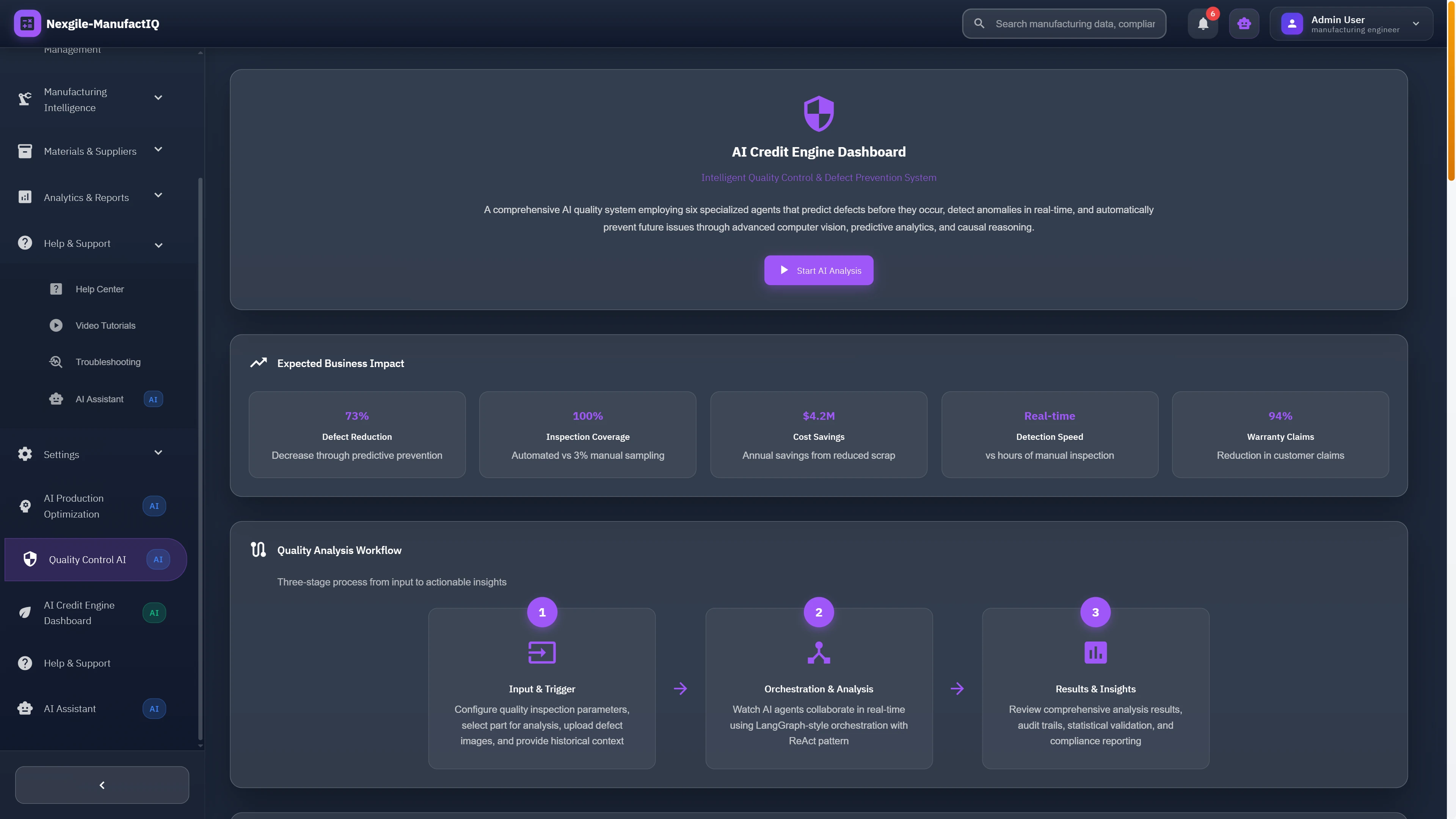
Task: Click the Nexgile-ManufactIQ logo icon
Action: pos(27,23)
